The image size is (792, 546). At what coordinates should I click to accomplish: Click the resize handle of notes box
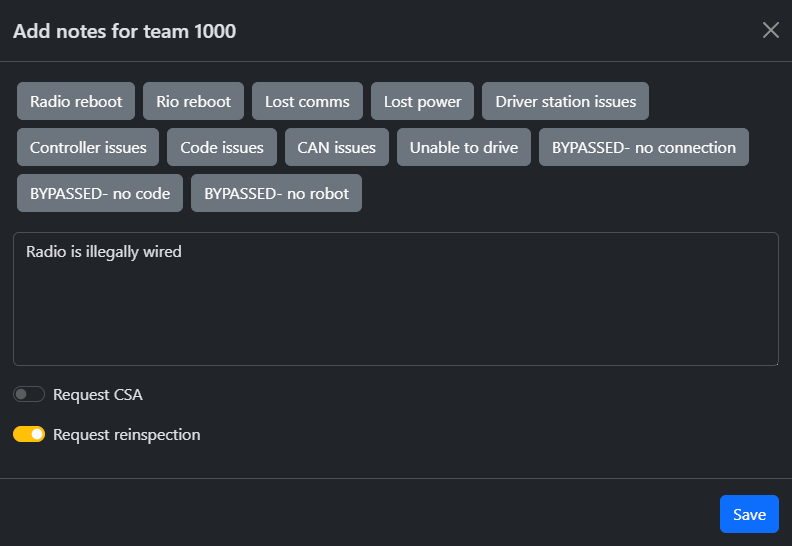(x=773, y=360)
